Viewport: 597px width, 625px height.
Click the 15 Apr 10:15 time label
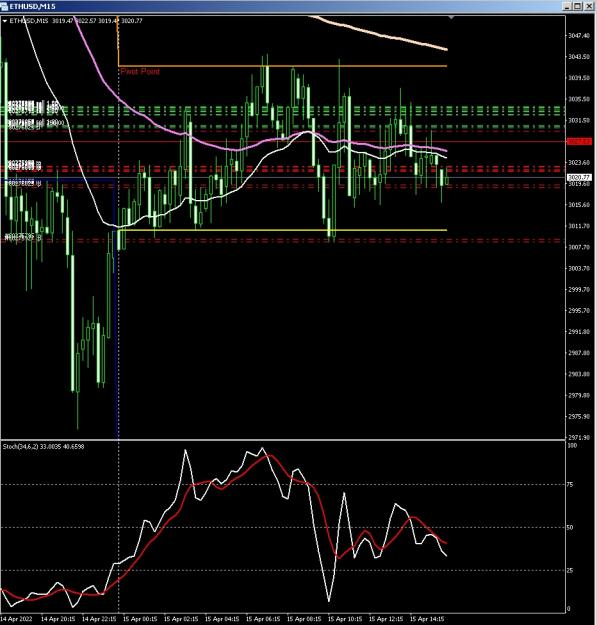tap(345, 619)
